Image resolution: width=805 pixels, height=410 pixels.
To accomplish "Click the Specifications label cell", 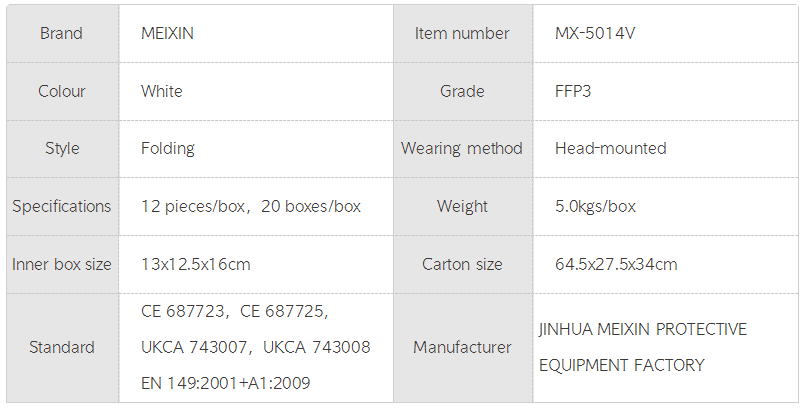I will coord(61,206).
